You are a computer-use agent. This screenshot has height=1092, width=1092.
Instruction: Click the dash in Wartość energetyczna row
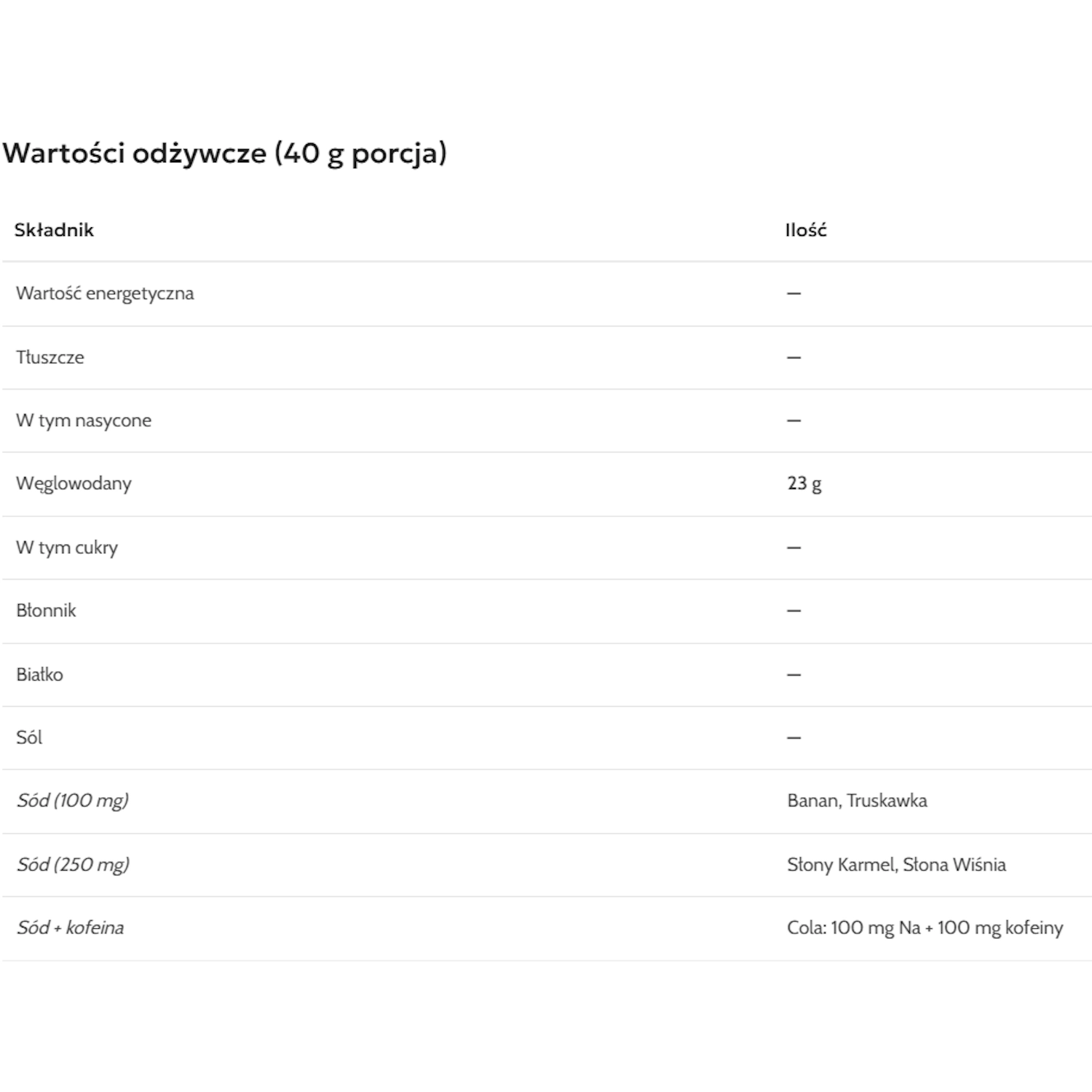coord(794,293)
